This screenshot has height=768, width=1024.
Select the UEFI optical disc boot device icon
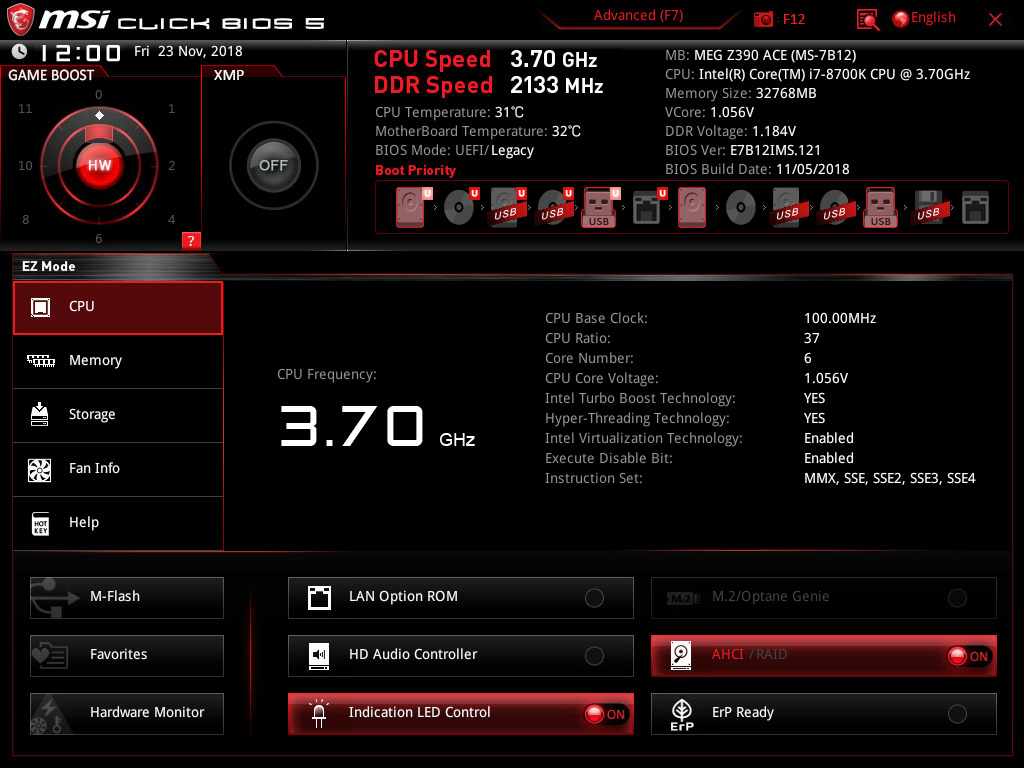point(460,207)
